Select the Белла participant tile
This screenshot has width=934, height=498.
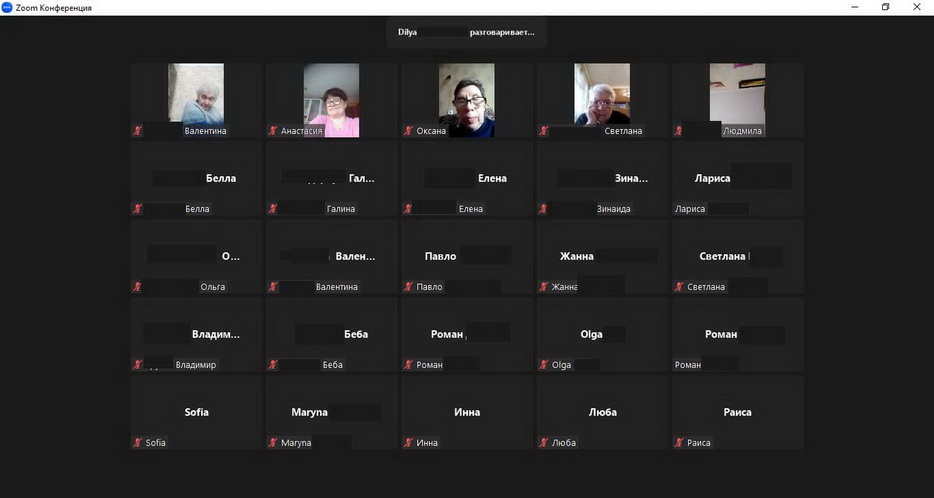[x=196, y=180]
